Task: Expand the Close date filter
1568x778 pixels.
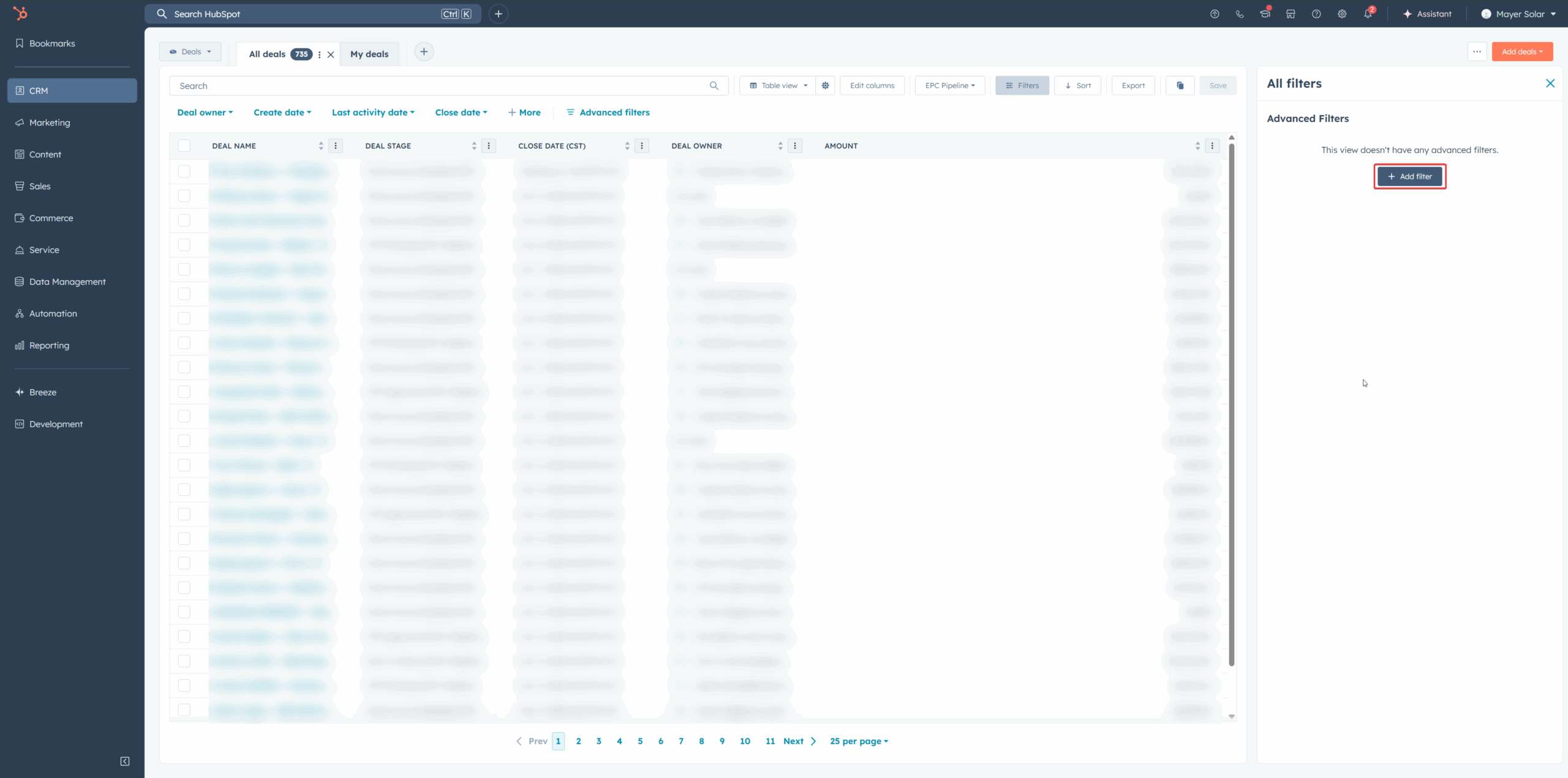Action: 461,113
